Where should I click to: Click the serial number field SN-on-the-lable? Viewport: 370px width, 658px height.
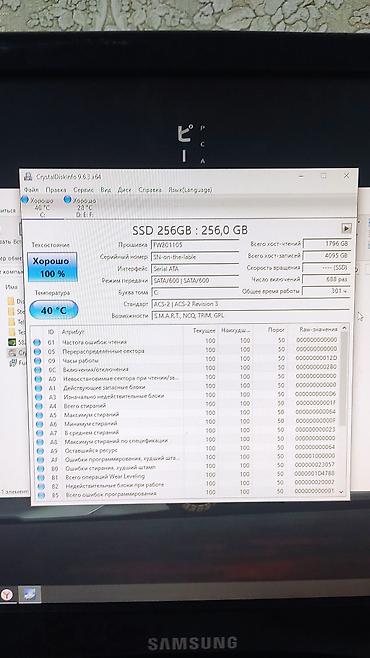click(195, 256)
